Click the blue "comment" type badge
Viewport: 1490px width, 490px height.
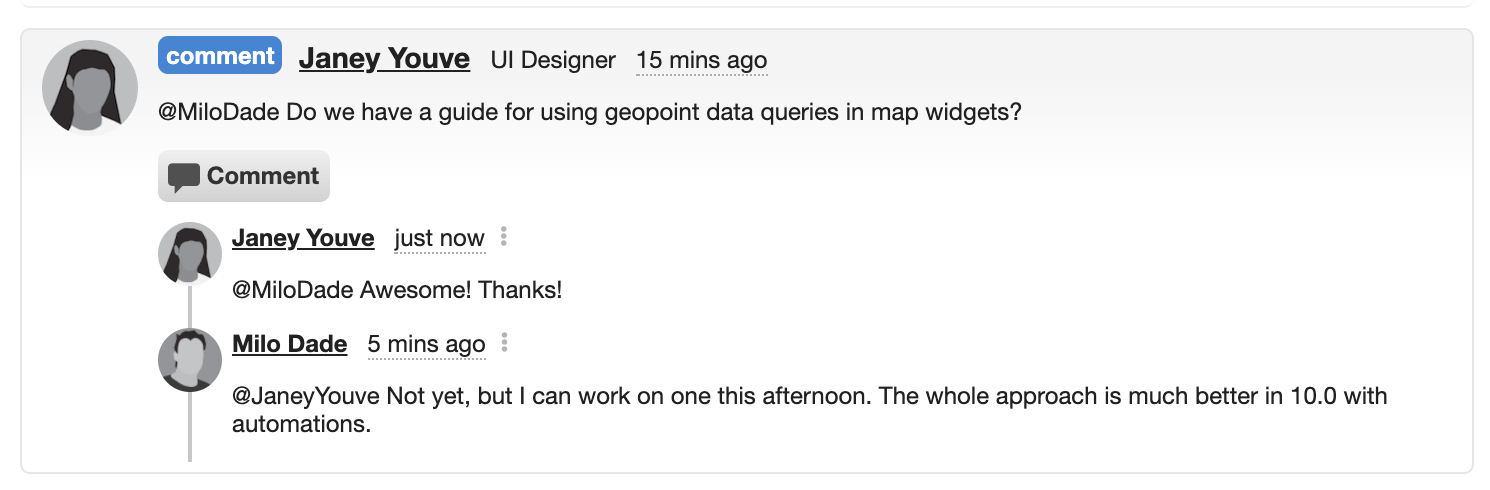[220, 56]
